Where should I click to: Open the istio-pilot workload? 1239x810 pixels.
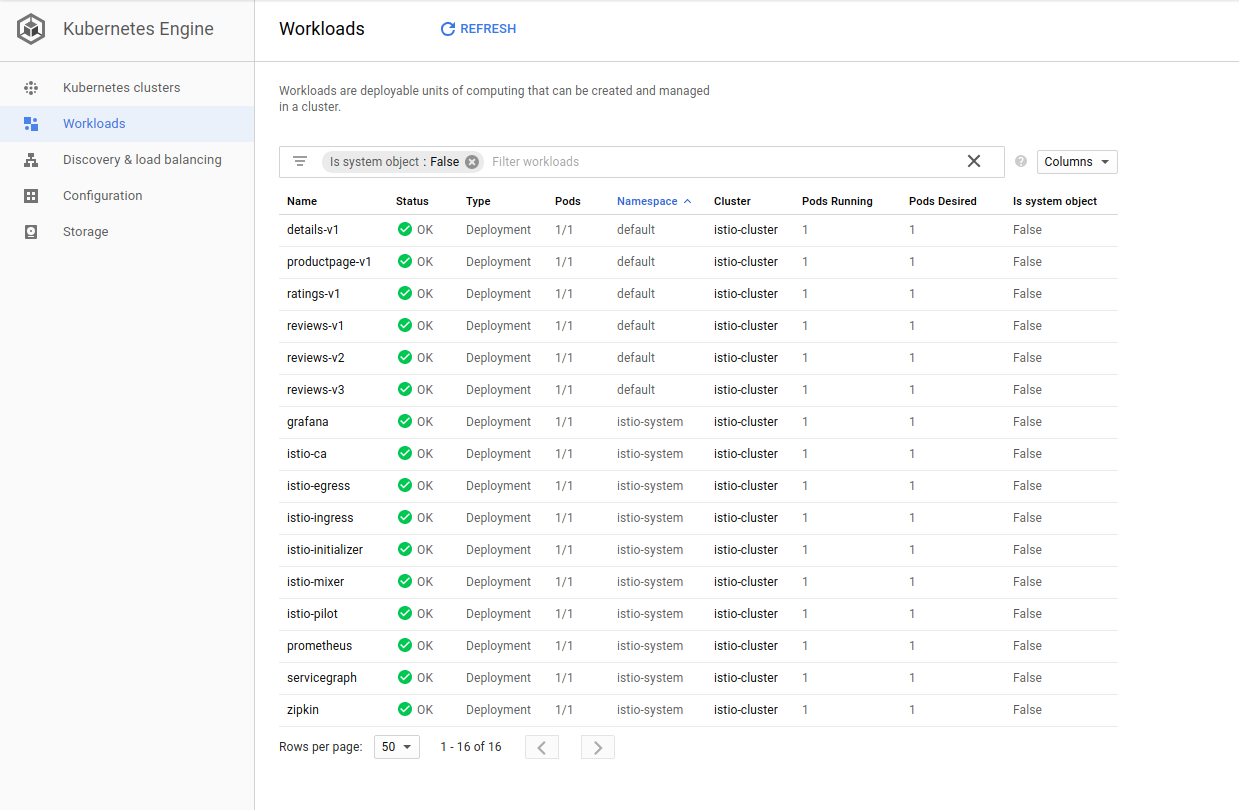tap(313, 614)
